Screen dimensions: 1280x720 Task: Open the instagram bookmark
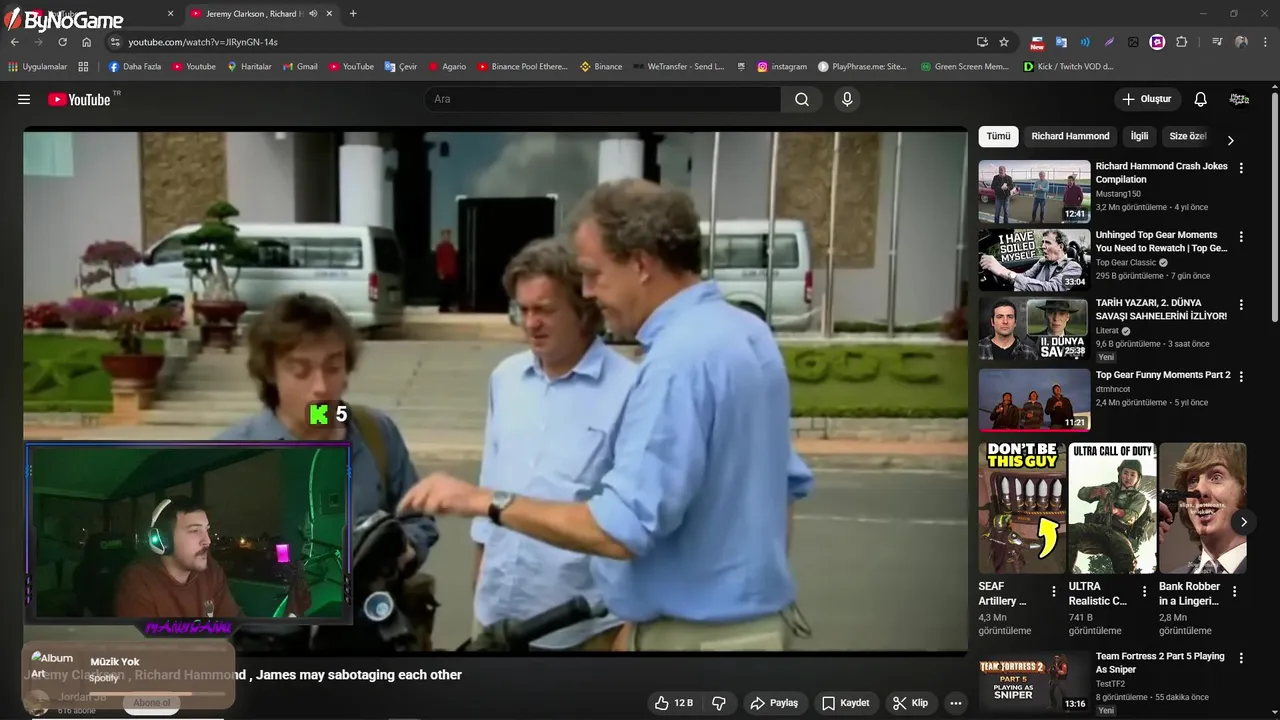pos(782,67)
